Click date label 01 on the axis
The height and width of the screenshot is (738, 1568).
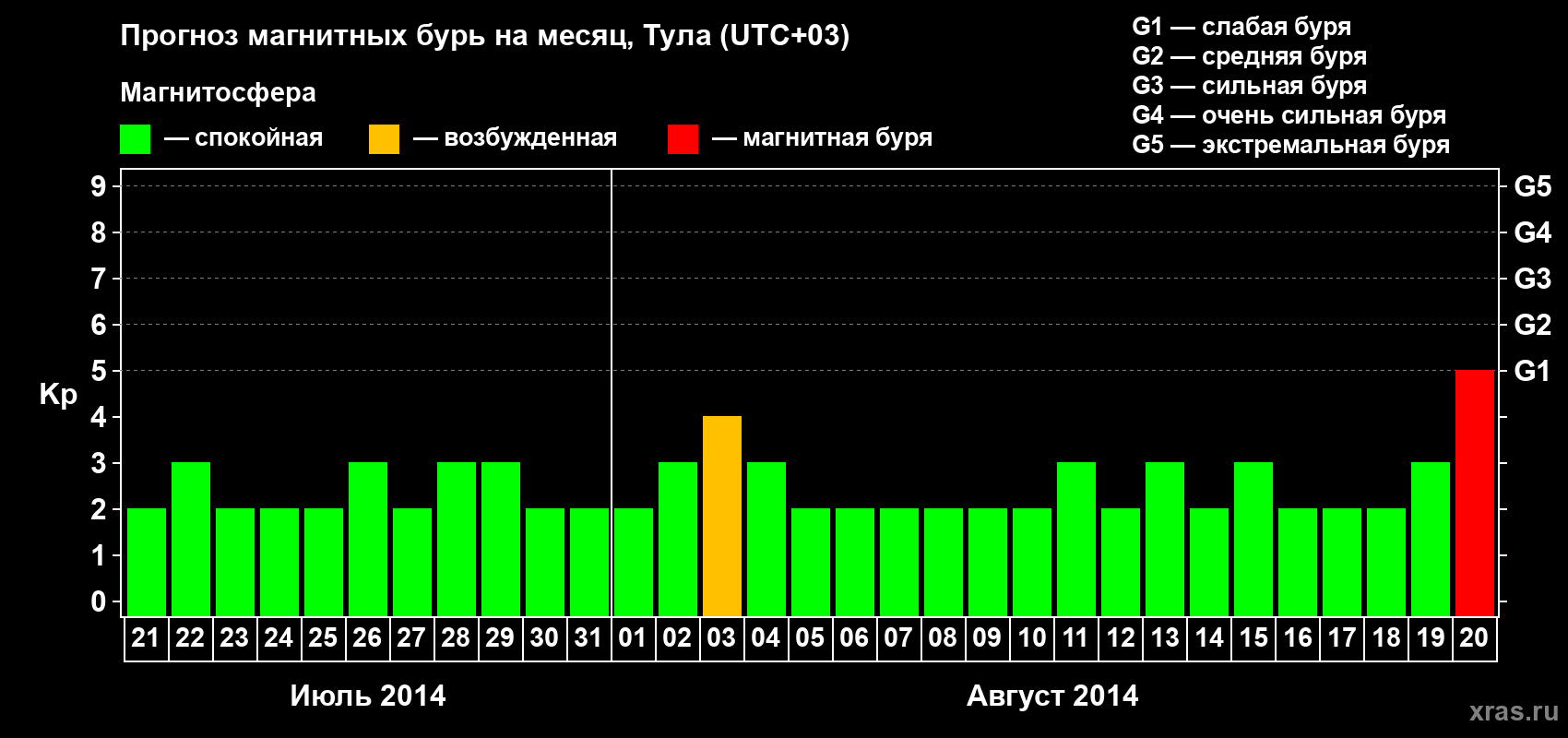click(x=633, y=637)
